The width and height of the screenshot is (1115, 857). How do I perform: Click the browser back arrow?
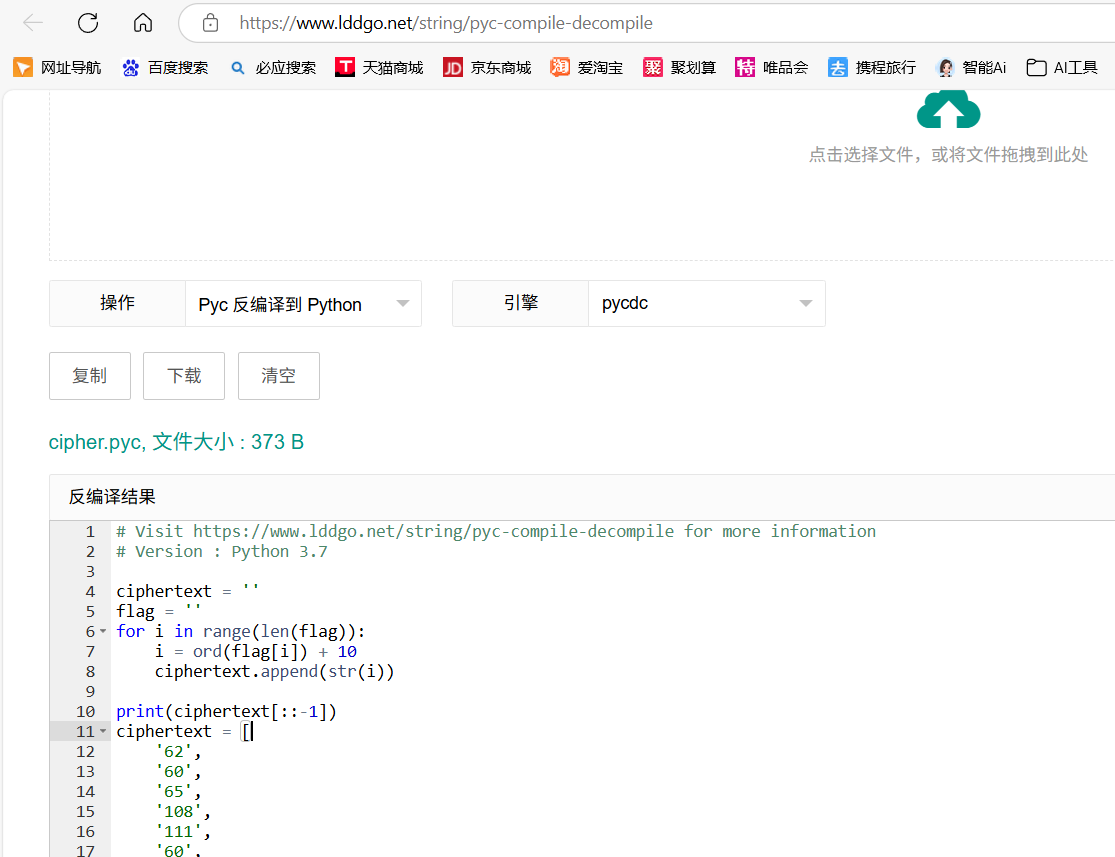tap(33, 23)
